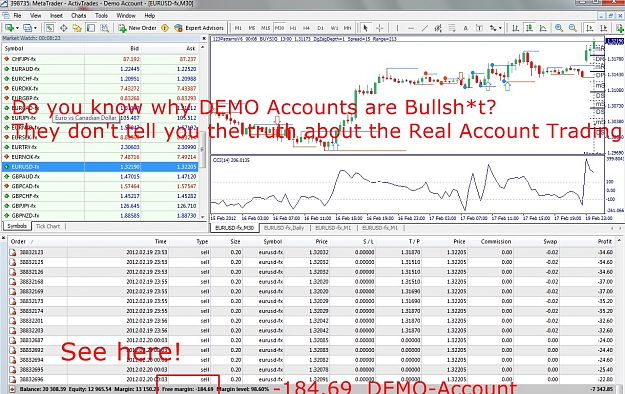Viewport: 625px width, 394px height.
Task: Click the Zoom Out magnifier
Action: point(573,28)
